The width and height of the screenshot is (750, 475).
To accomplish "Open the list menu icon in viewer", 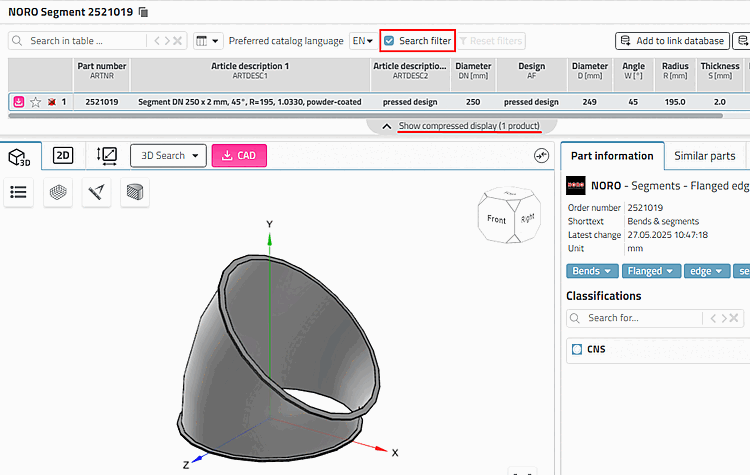I will pos(19,192).
